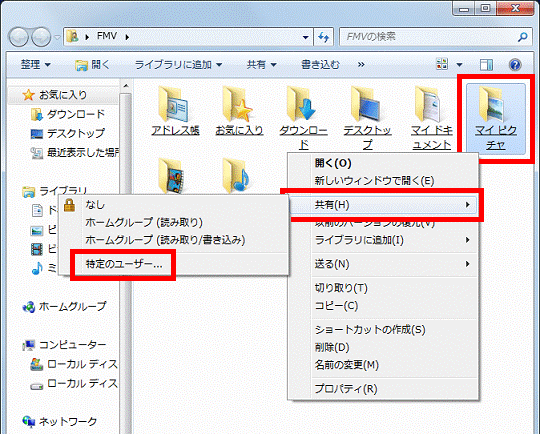
Task: Open the 共有(H) context submenu
Action: [x=383, y=205]
